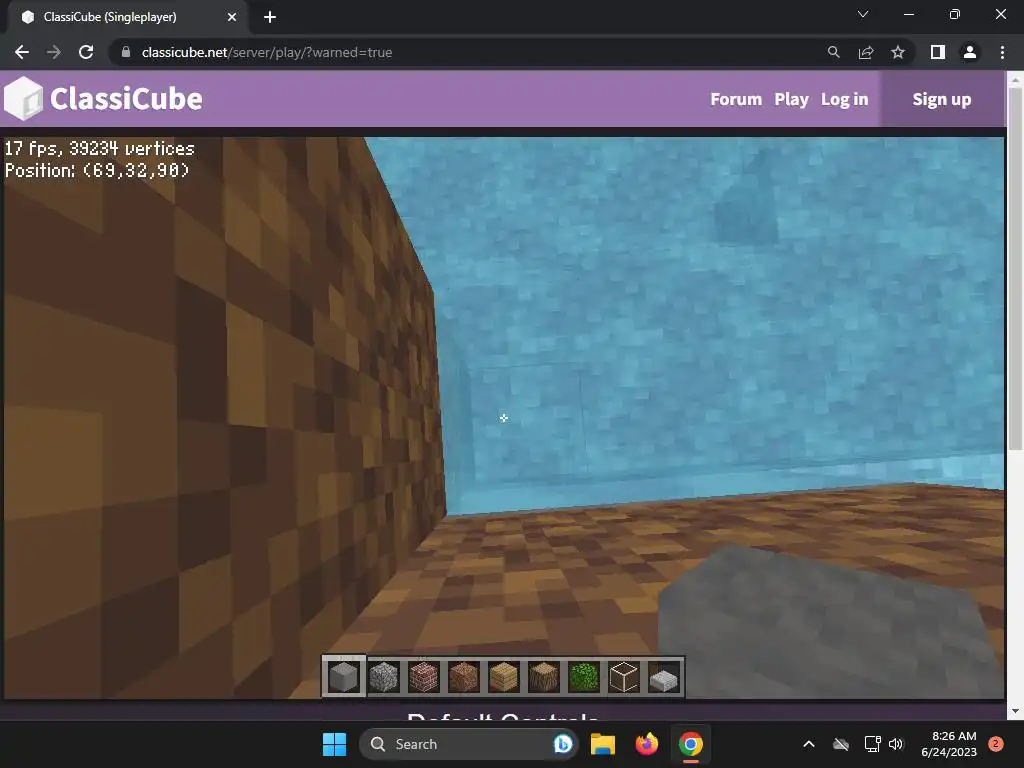This screenshot has width=1024, height=768.
Task: Go back to the previous page
Action: click(22, 52)
